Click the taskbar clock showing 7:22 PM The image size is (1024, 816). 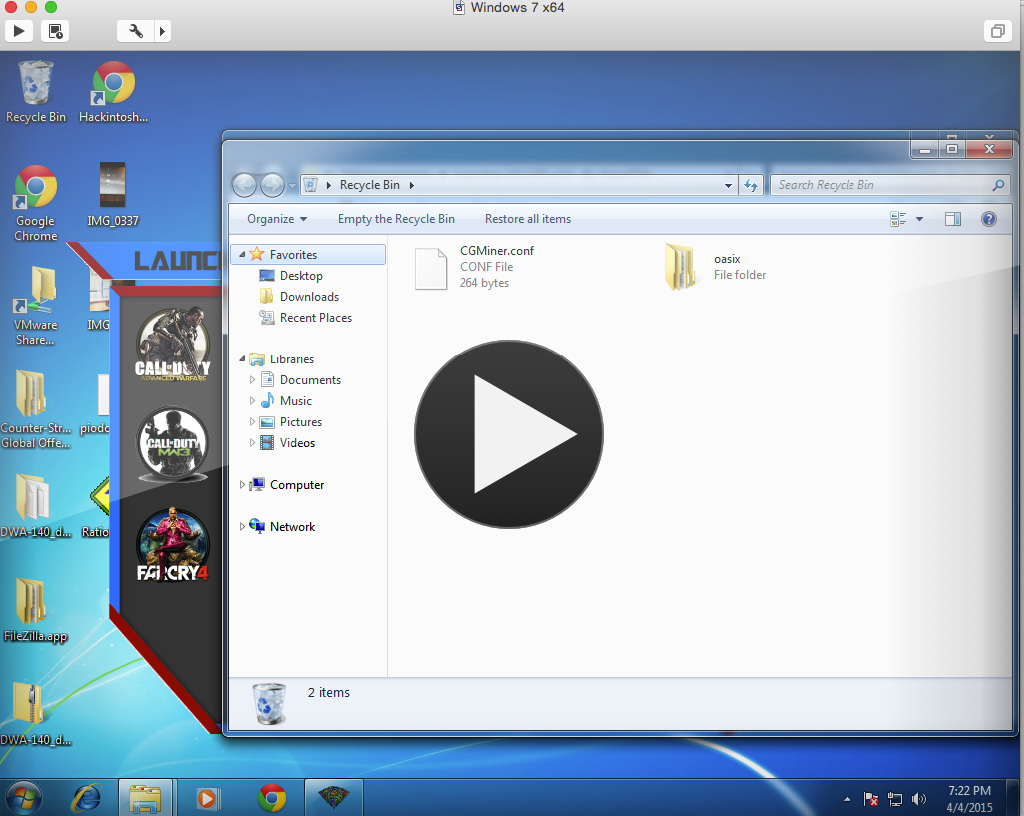point(969,798)
